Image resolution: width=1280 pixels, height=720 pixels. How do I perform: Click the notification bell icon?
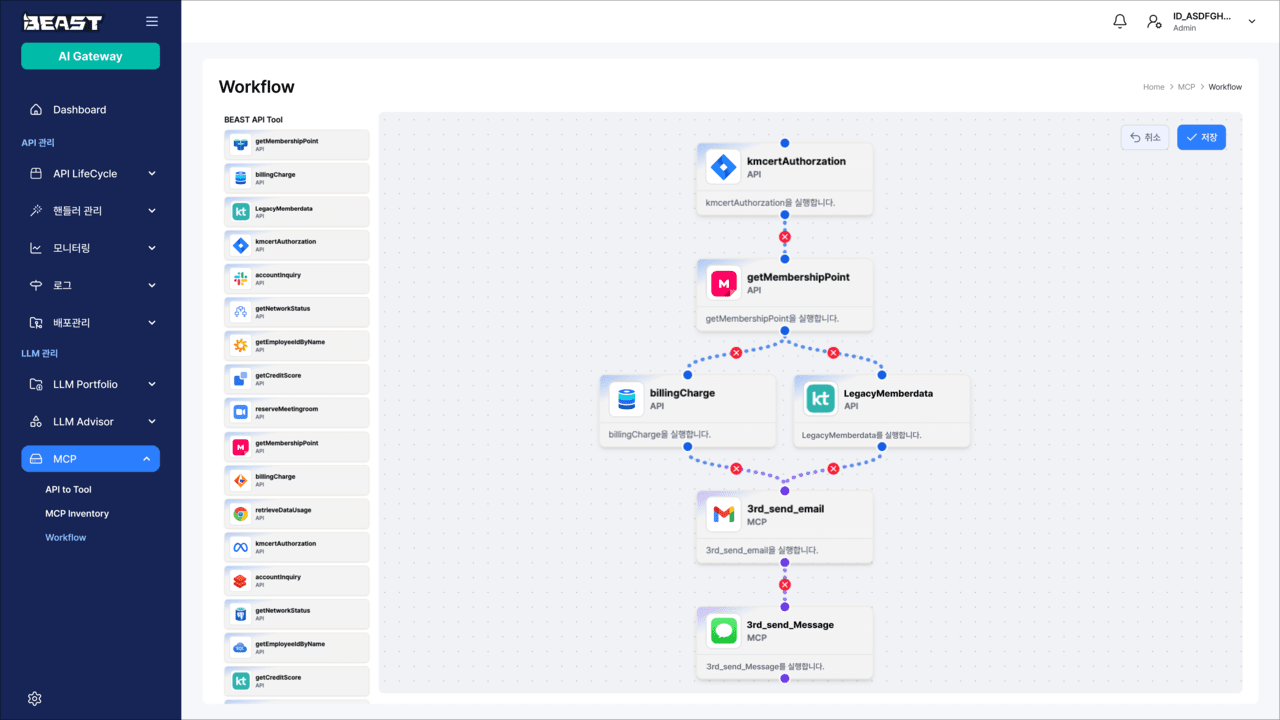(1120, 21)
